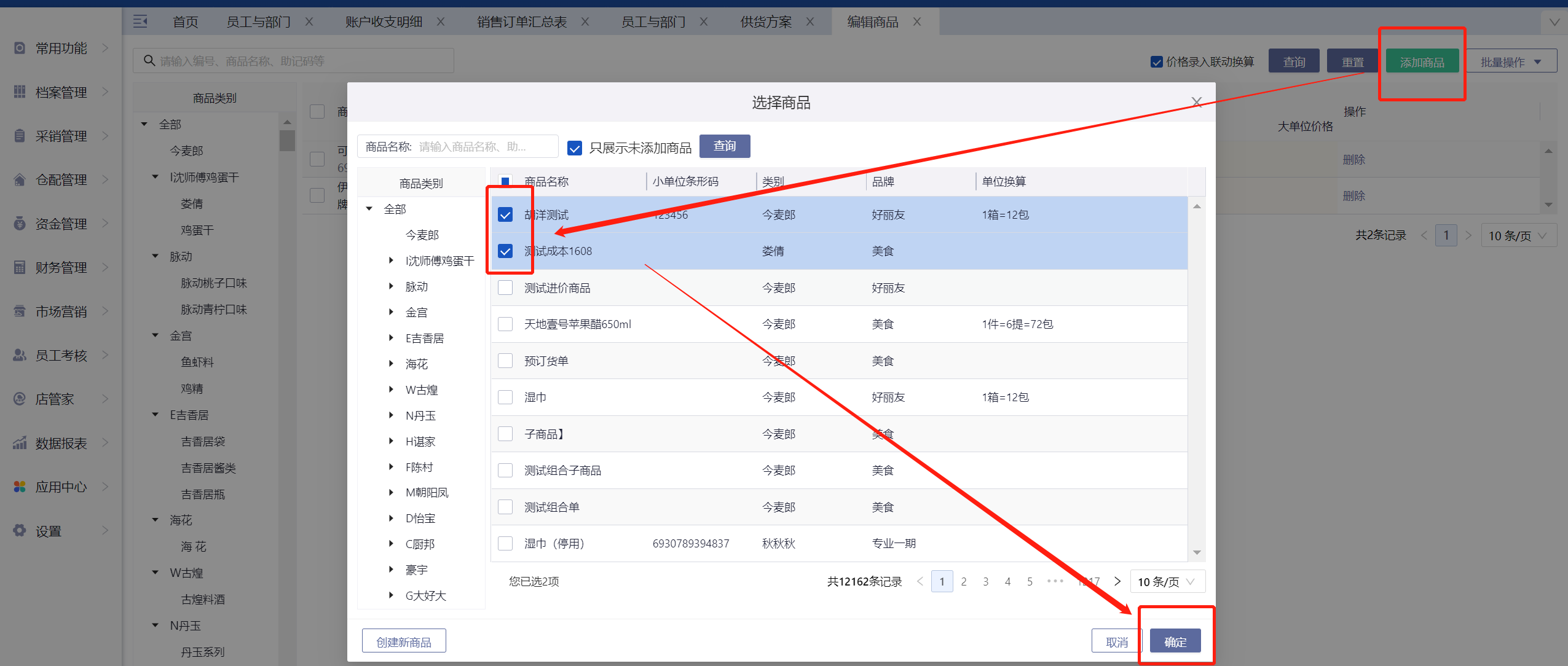
Task: Open 档案管理 via its grid icon
Action: click(20, 92)
